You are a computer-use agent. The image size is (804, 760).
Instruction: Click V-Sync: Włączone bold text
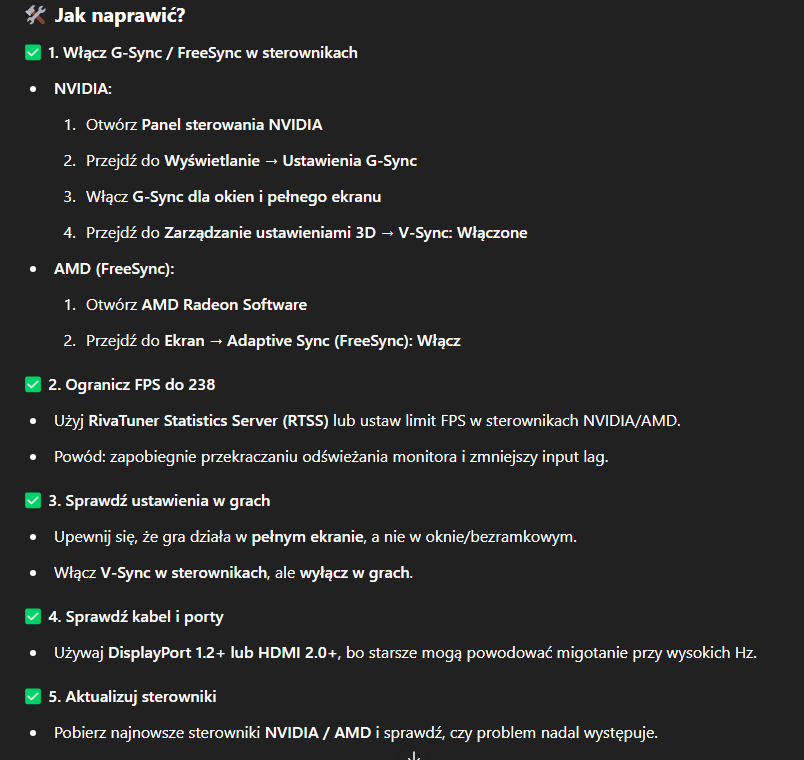(463, 233)
